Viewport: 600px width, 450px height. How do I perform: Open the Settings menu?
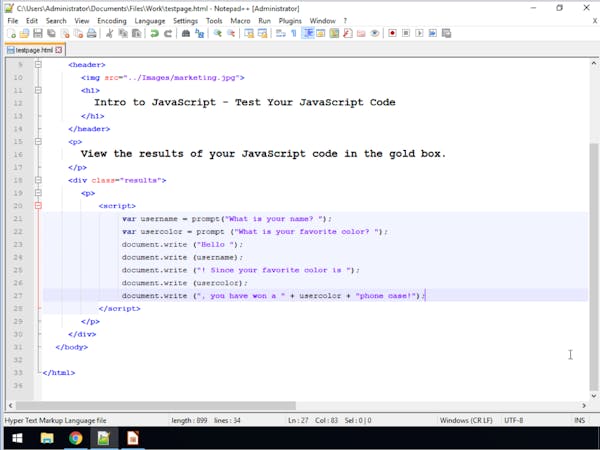click(x=185, y=21)
